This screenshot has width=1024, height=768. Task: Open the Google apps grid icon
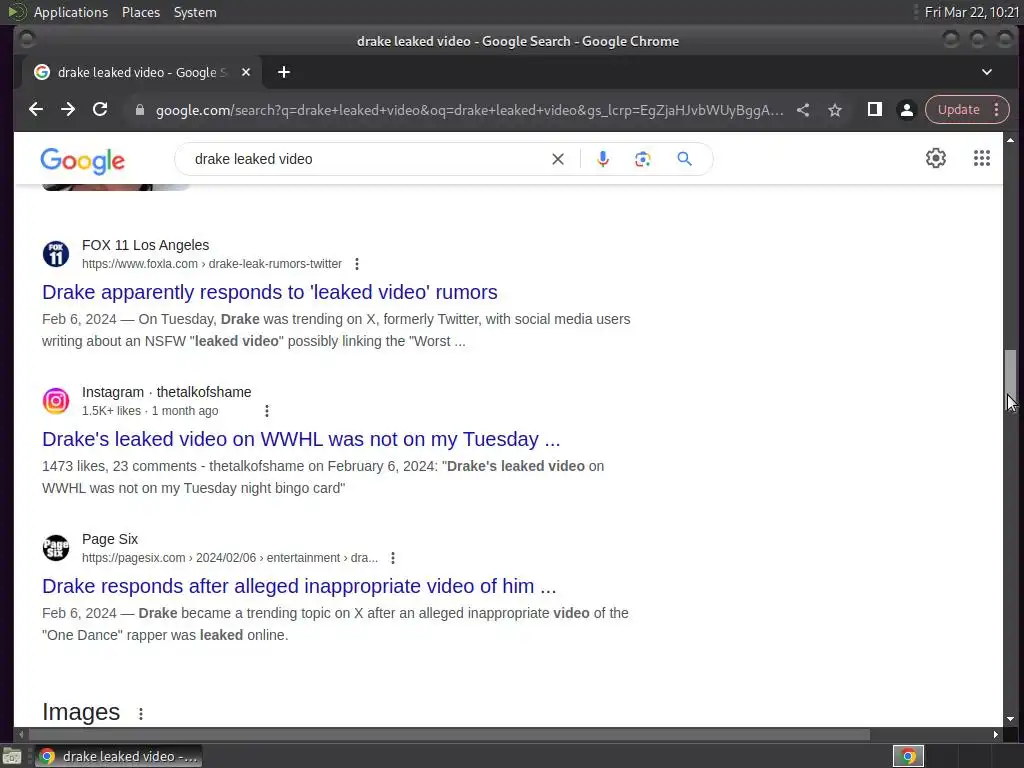(x=982, y=158)
